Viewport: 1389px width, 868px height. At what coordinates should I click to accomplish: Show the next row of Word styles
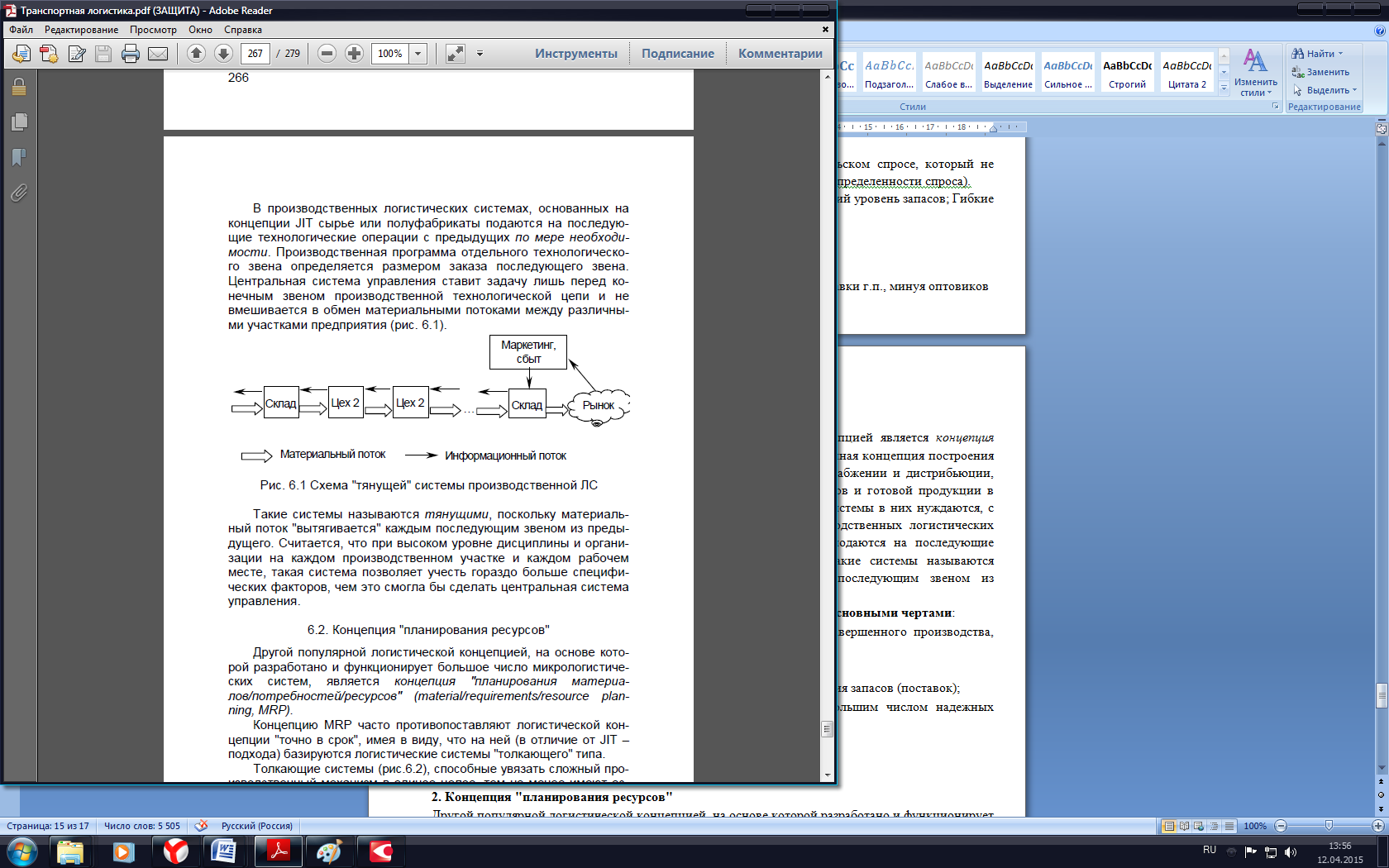[1224, 72]
